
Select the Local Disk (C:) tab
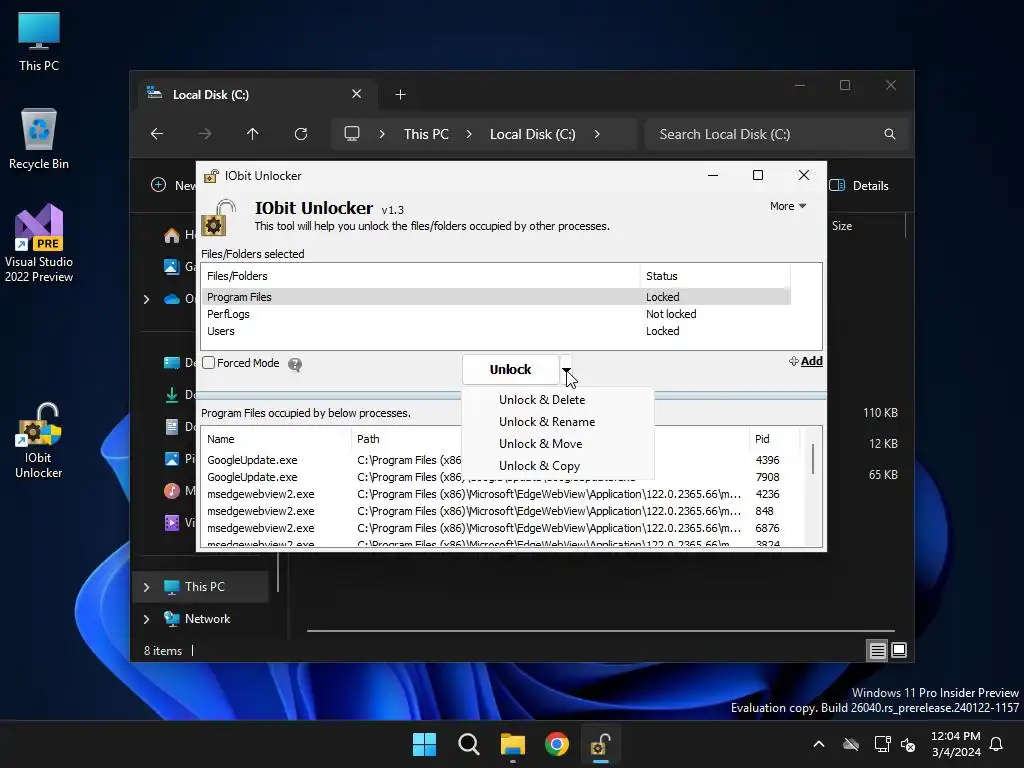[255, 95]
